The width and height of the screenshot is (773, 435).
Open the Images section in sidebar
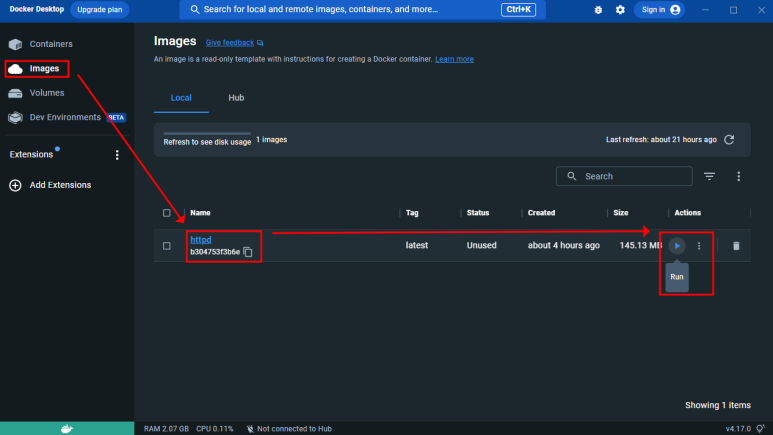click(34, 69)
